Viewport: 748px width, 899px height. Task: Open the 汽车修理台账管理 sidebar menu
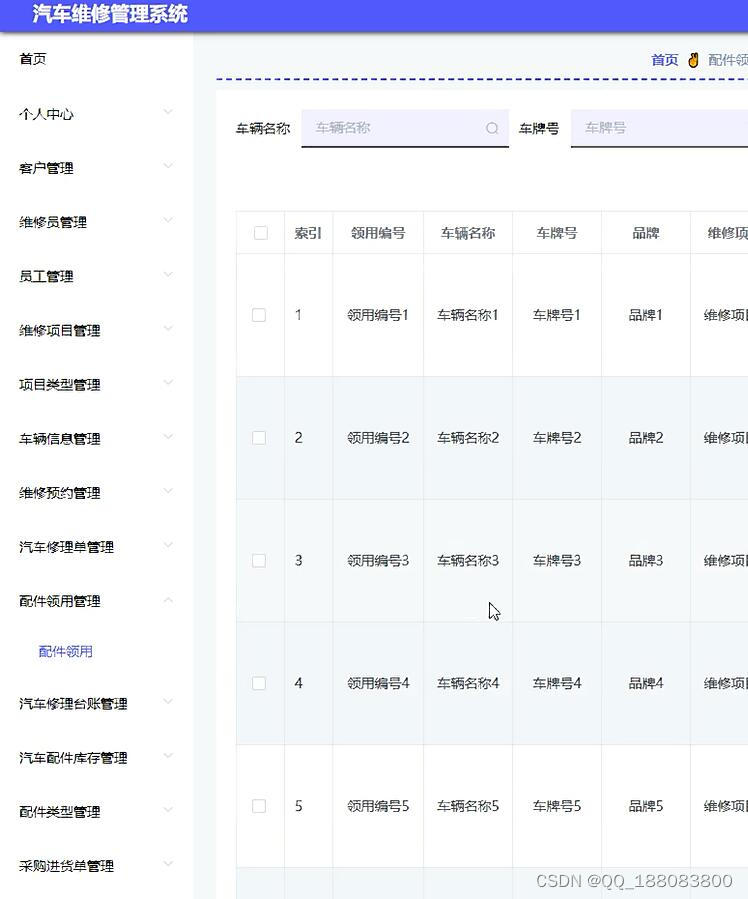73,703
